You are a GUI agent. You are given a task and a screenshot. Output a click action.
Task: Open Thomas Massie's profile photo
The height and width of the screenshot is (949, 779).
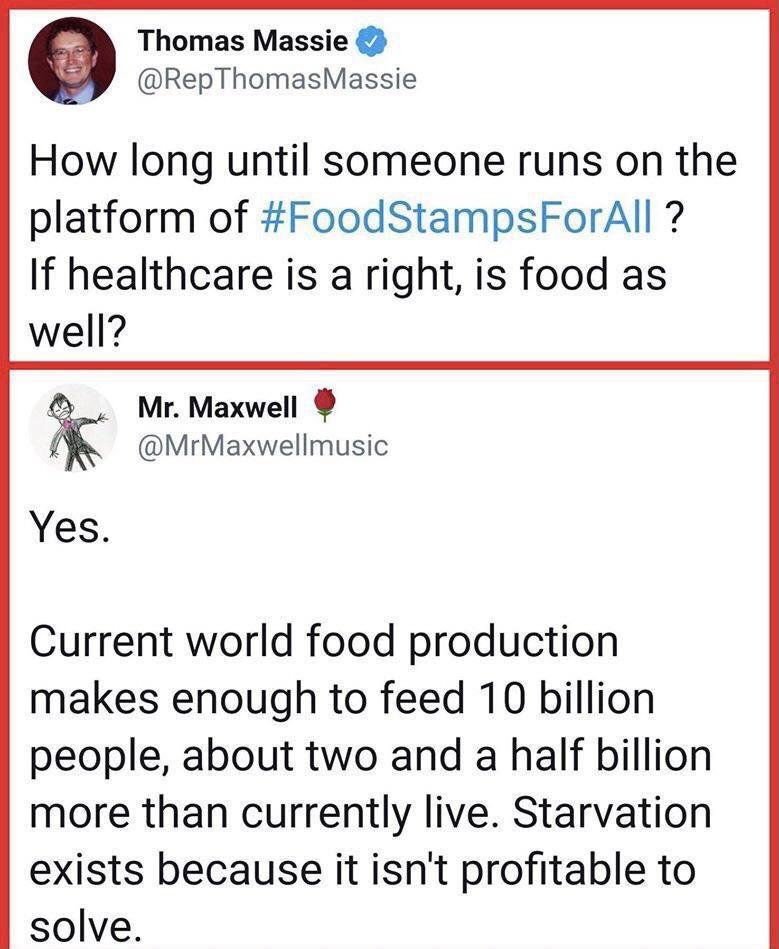click(x=71, y=60)
